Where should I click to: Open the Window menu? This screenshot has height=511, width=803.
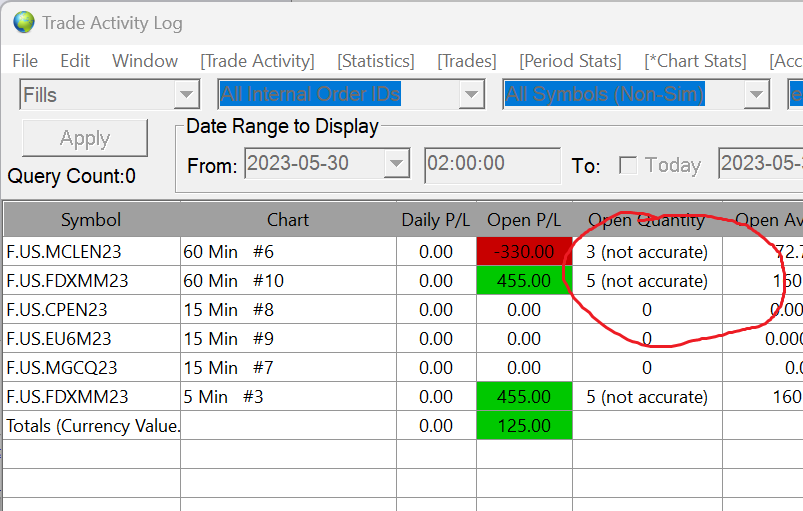[x=145, y=61]
